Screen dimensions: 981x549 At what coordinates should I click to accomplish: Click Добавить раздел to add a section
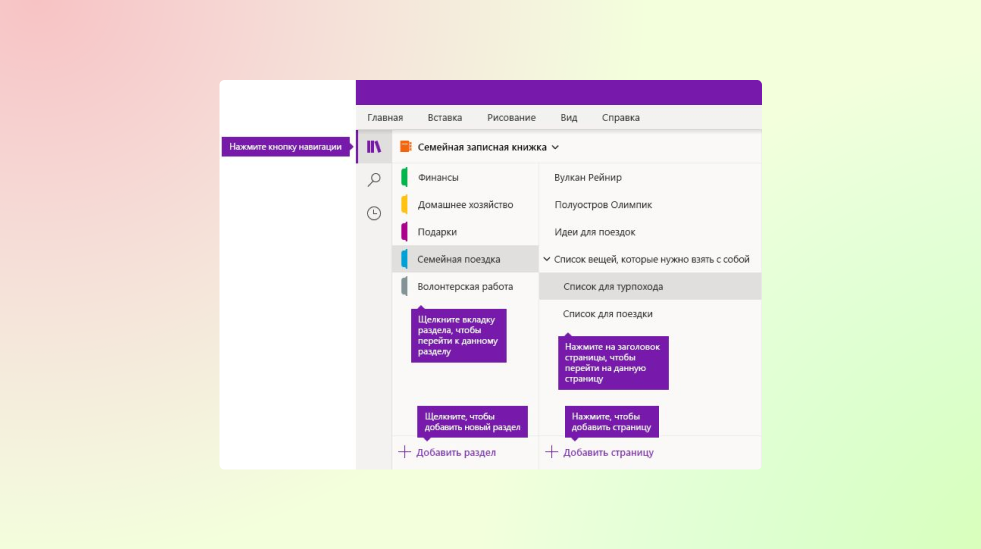pyautogui.click(x=455, y=452)
